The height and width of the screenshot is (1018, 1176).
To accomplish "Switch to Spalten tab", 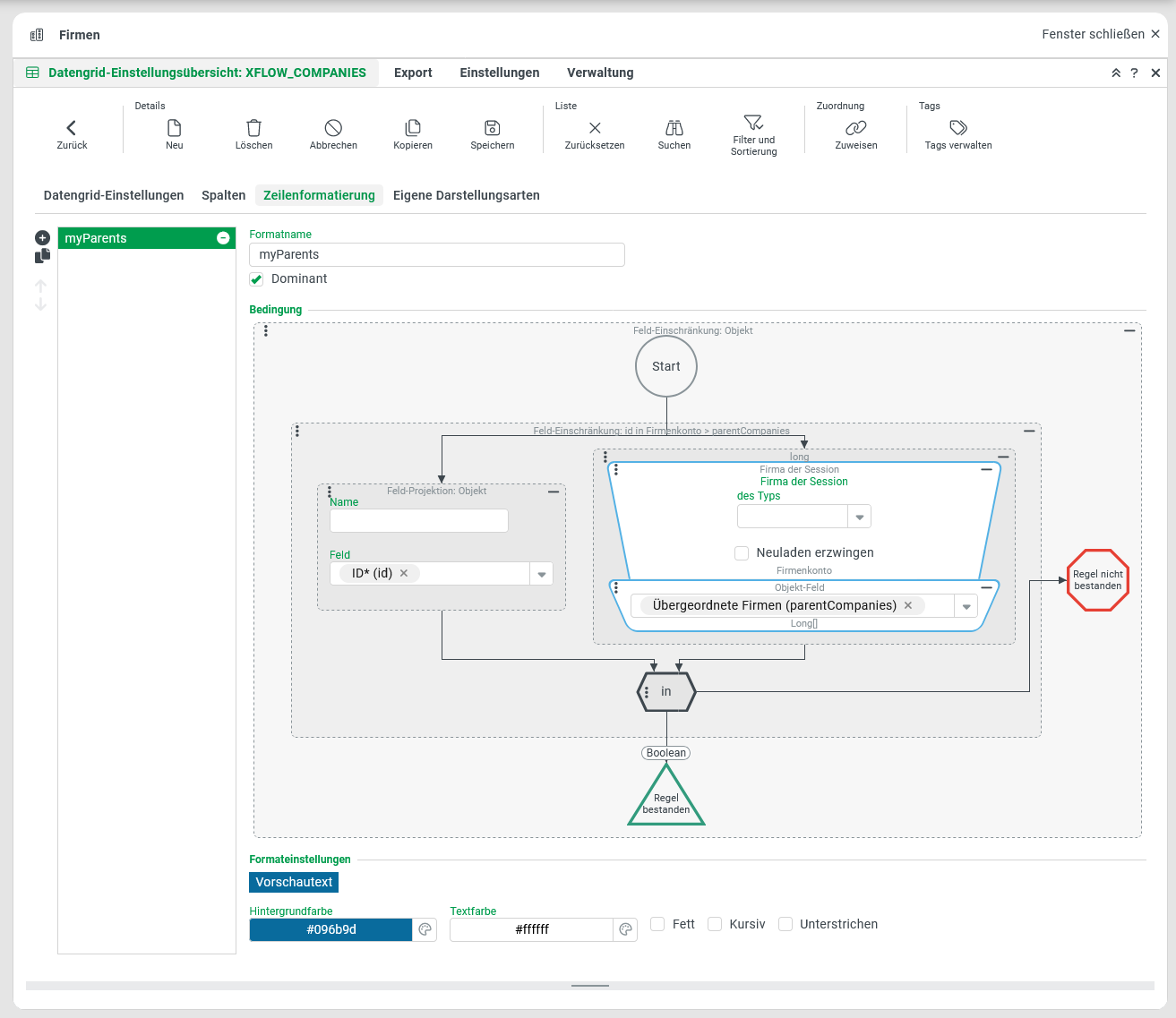I will pyautogui.click(x=223, y=195).
